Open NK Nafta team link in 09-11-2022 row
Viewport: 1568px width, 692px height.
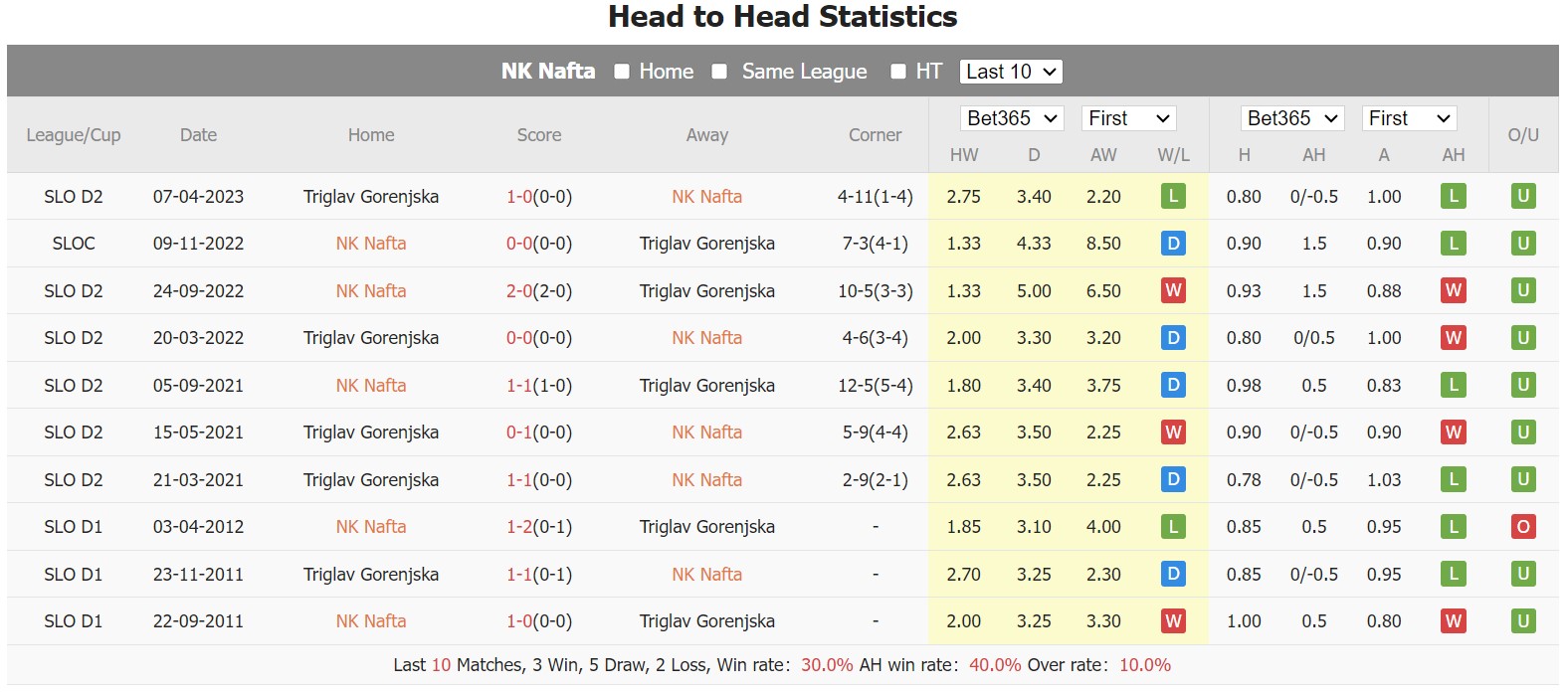(371, 244)
